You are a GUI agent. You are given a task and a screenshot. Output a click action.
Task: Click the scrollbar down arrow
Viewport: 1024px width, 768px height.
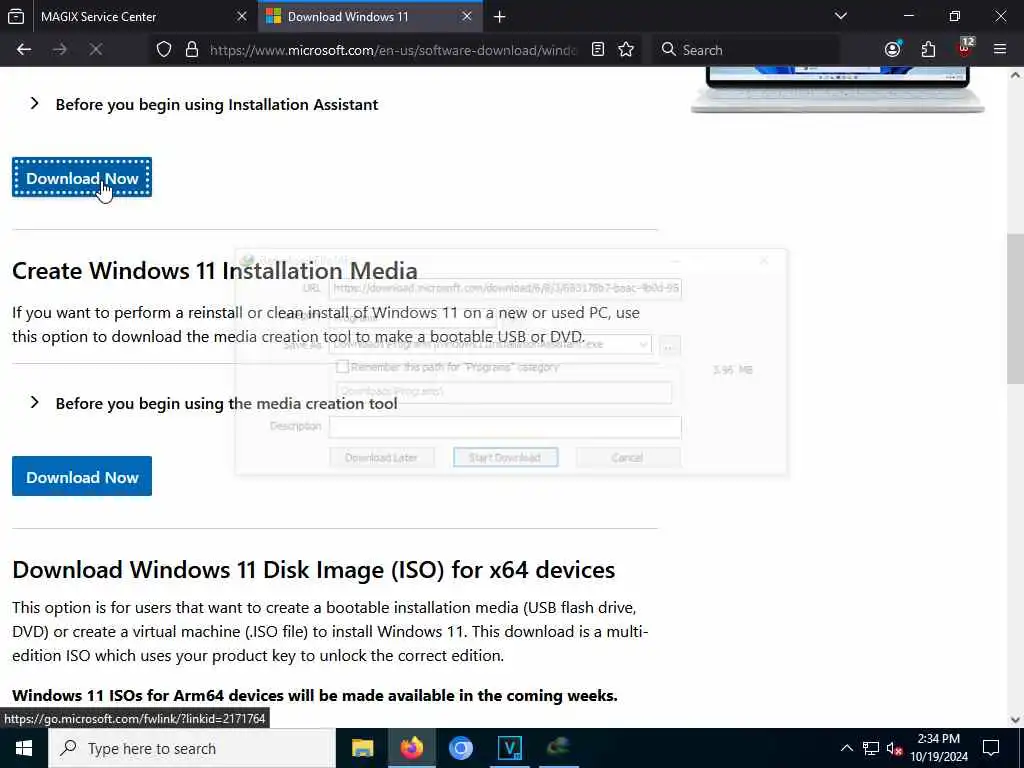click(1015, 720)
